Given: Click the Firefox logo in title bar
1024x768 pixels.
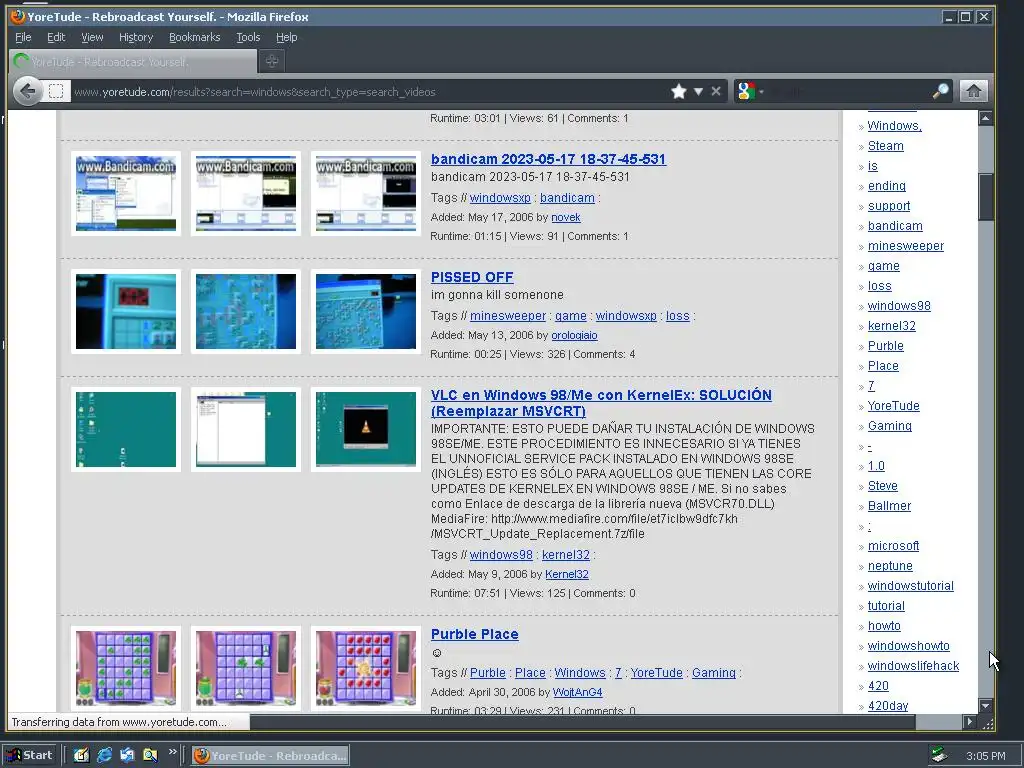Looking at the screenshot, I should pos(18,17).
